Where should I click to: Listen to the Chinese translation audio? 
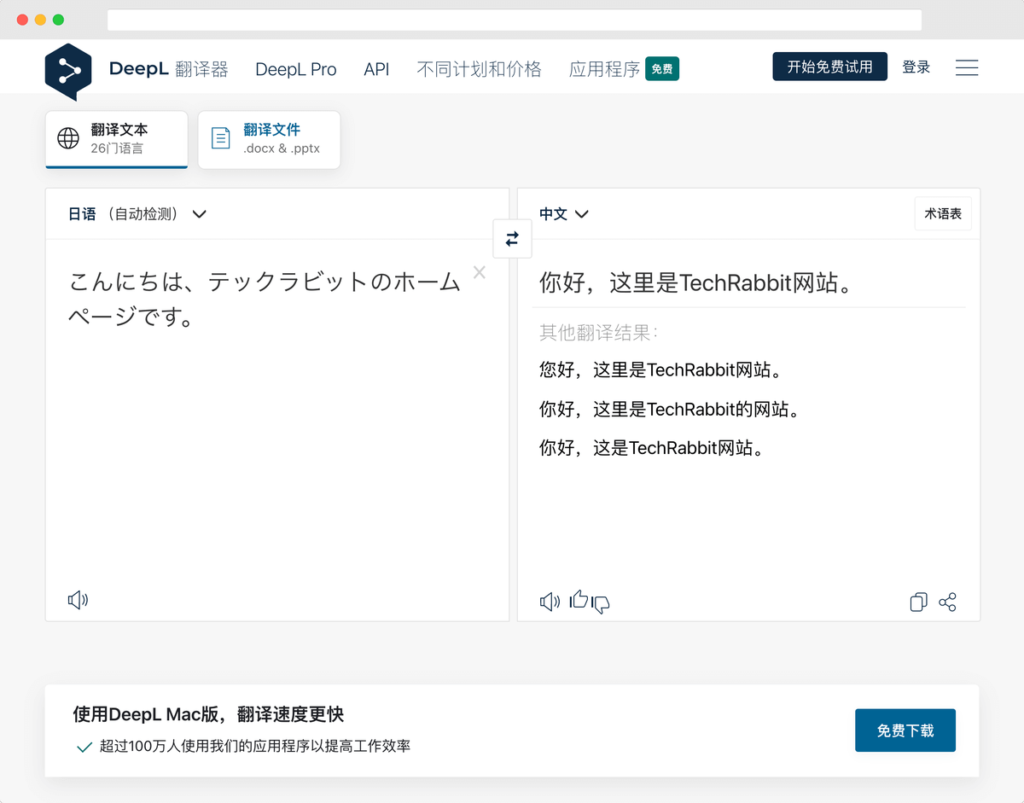click(x=549, y=601)
